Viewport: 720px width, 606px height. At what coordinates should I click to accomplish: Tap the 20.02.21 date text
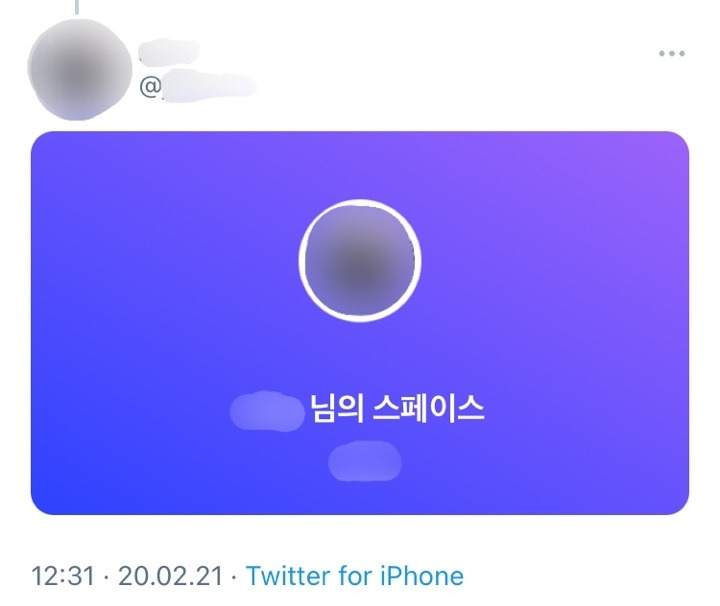[170, 576]
